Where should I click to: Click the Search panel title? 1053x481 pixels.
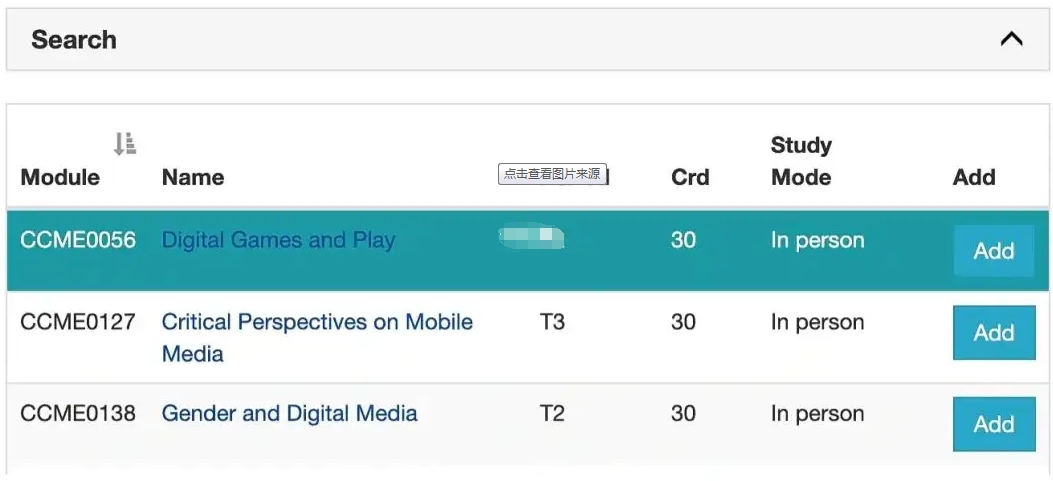click(74, 40)
